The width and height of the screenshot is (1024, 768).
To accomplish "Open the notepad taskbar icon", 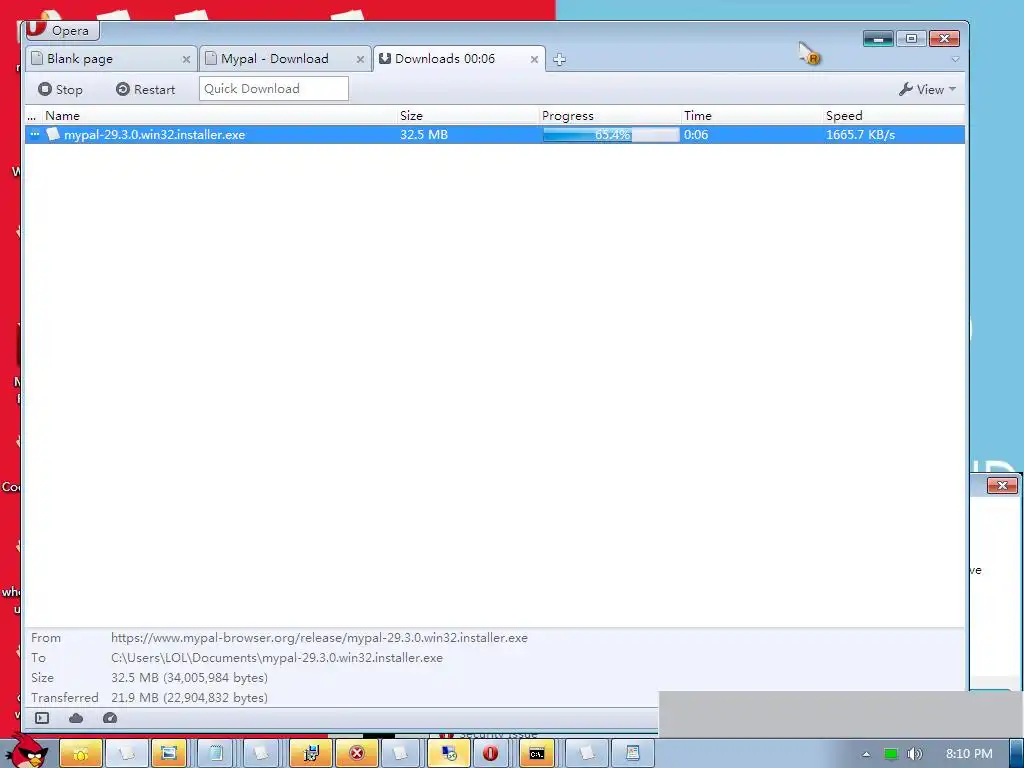I will [216, 753].
